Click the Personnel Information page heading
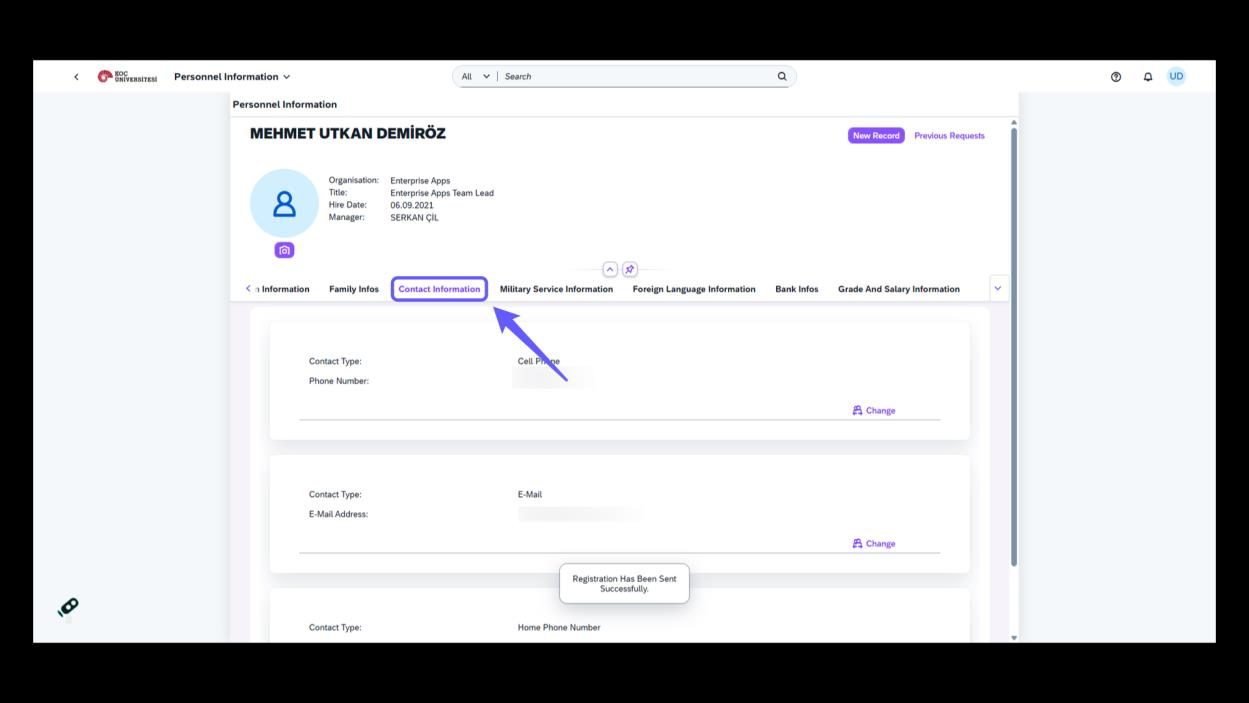This screenshot has height=703, width=1249. (285, 105)
